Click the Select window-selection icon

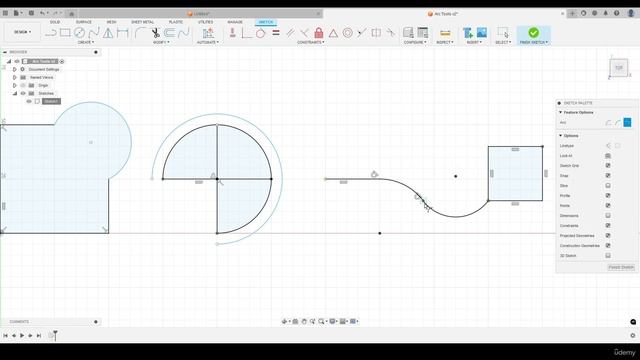[x=503, y=33]
